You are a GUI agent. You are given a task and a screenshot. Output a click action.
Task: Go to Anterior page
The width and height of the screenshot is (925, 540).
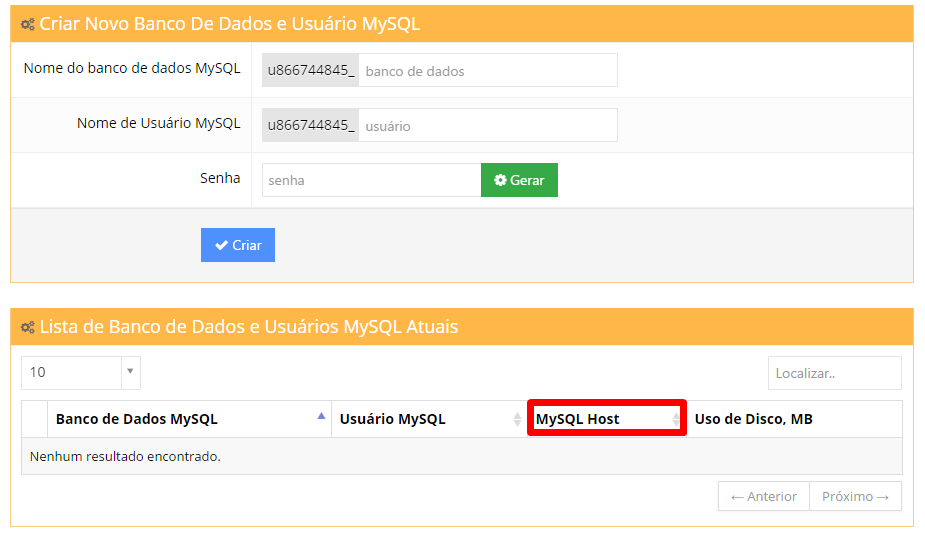pos(763,496)
